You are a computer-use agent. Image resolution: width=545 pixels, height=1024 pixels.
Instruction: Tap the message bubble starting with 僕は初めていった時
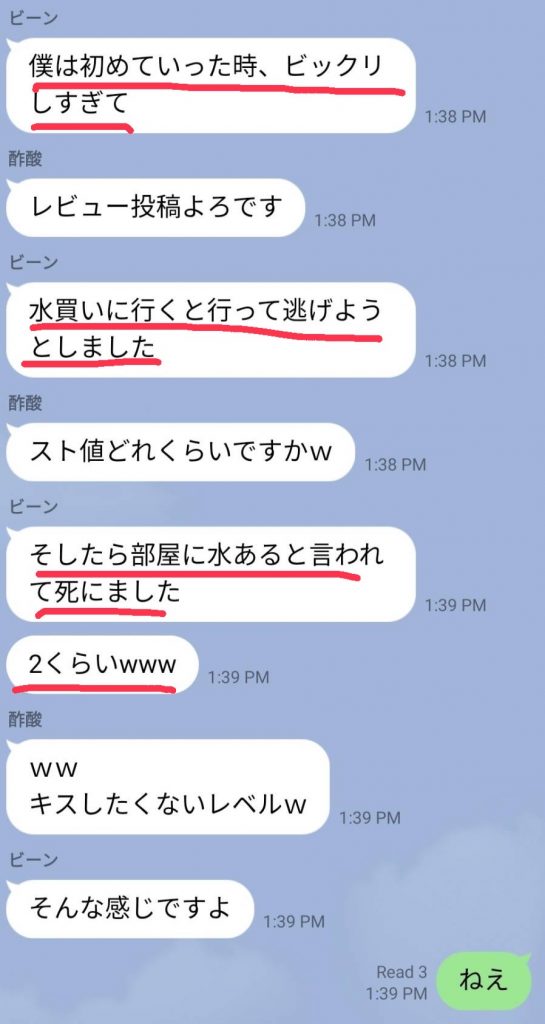pos(211,86)
